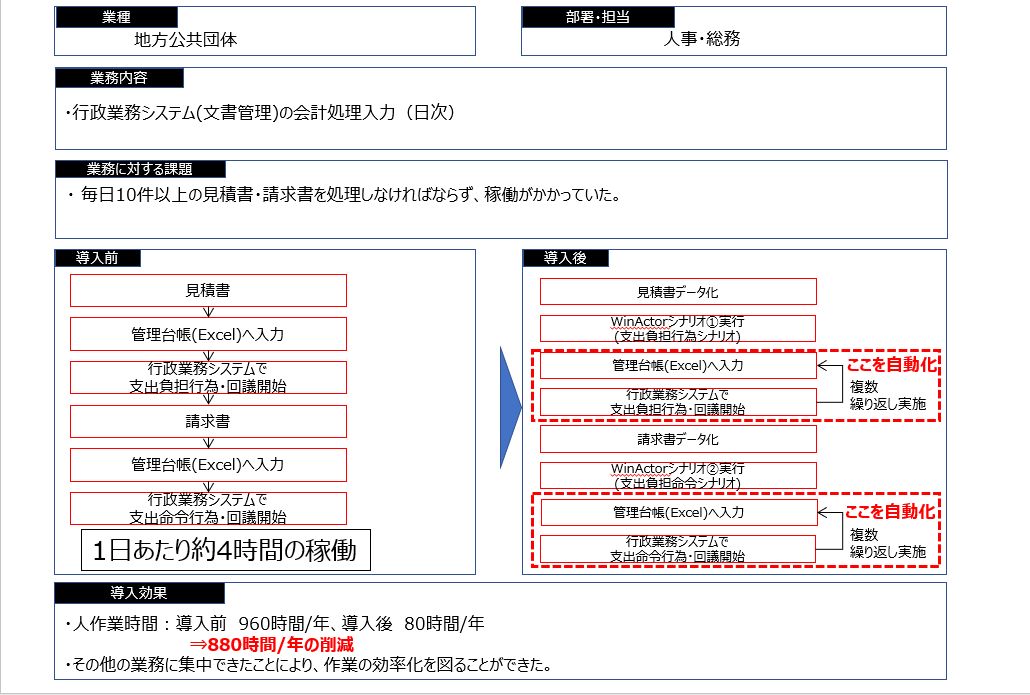
Task: Click the "WinActorシナリオ②実行" box
Action: point(678,476)
